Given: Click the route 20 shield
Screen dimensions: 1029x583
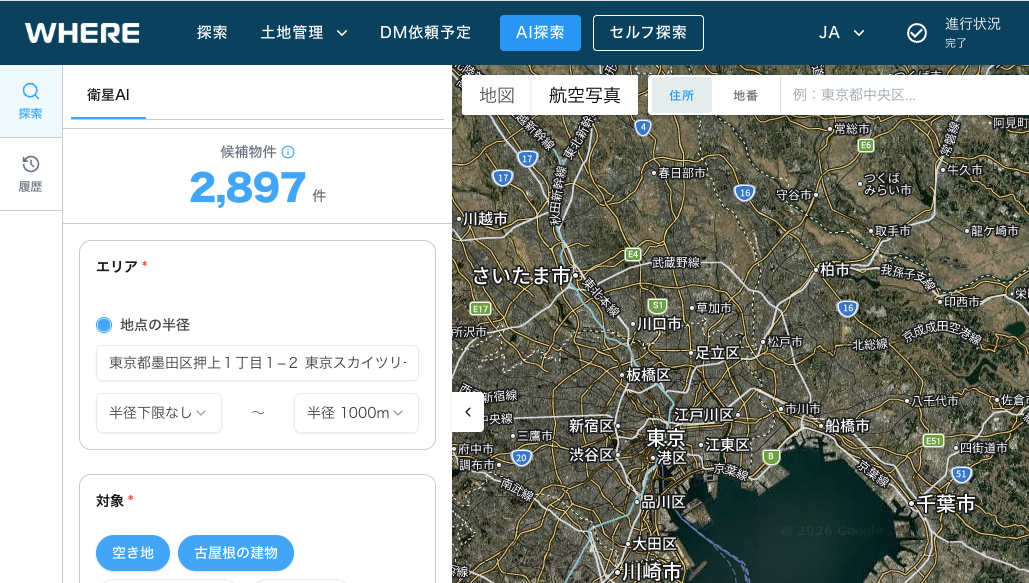Looking at the screenshot, I should coord(521,458).
